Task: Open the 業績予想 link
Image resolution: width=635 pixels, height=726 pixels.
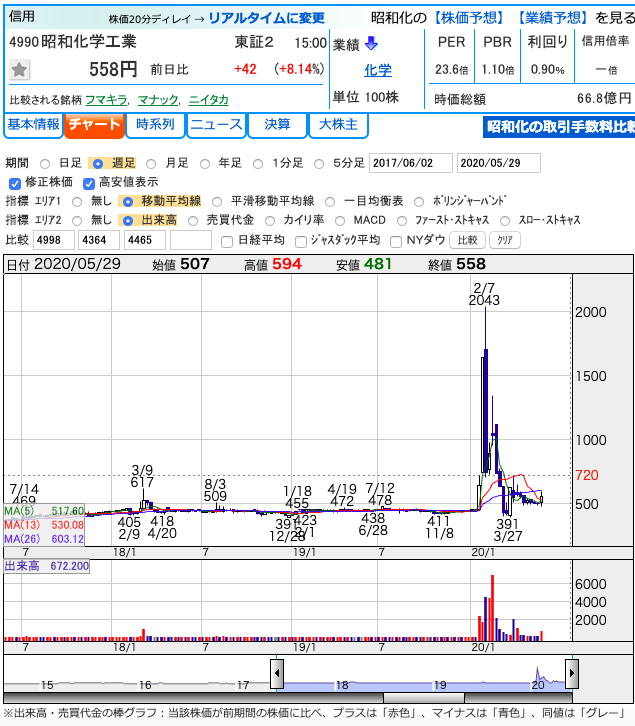Action: (553, 18)
